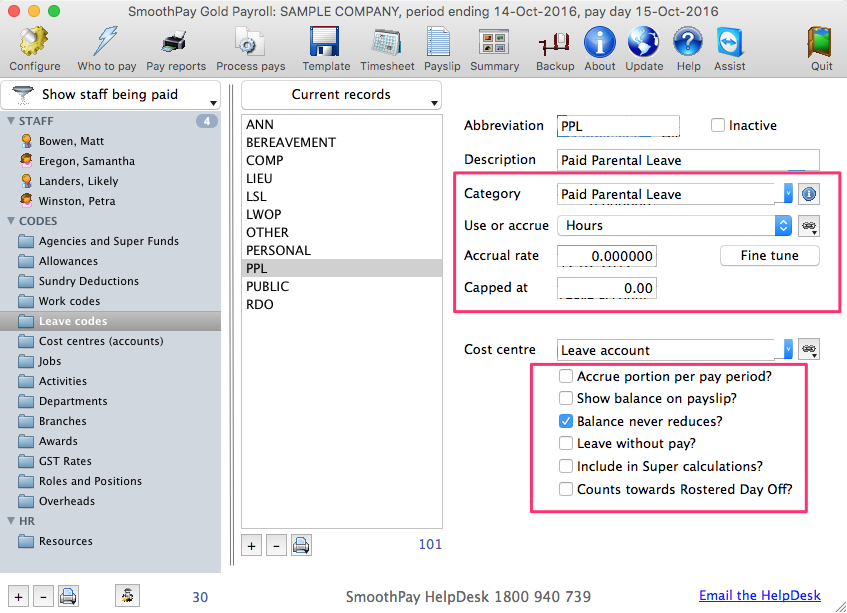
Task: Open the Current records dropdown
Action: (341, 95)
